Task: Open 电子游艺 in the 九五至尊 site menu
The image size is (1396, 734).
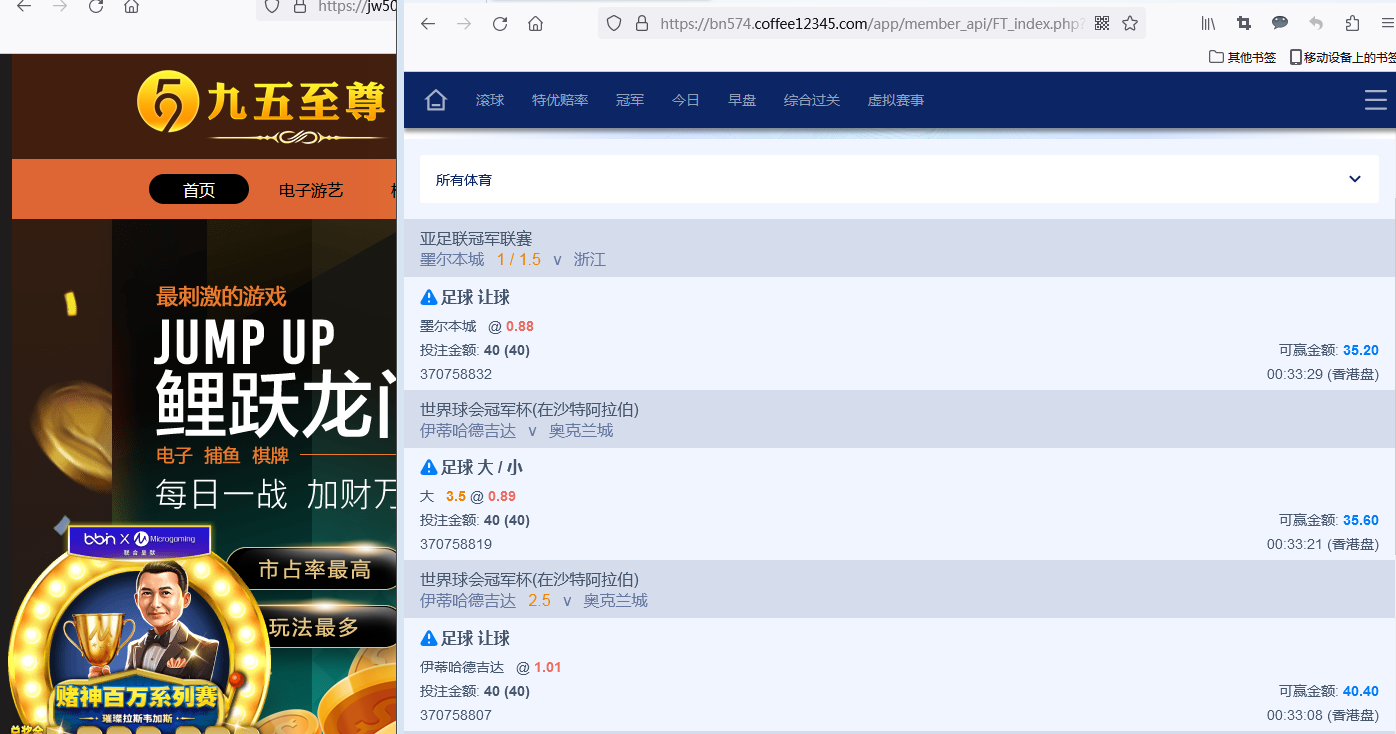Action: (311, 189)
